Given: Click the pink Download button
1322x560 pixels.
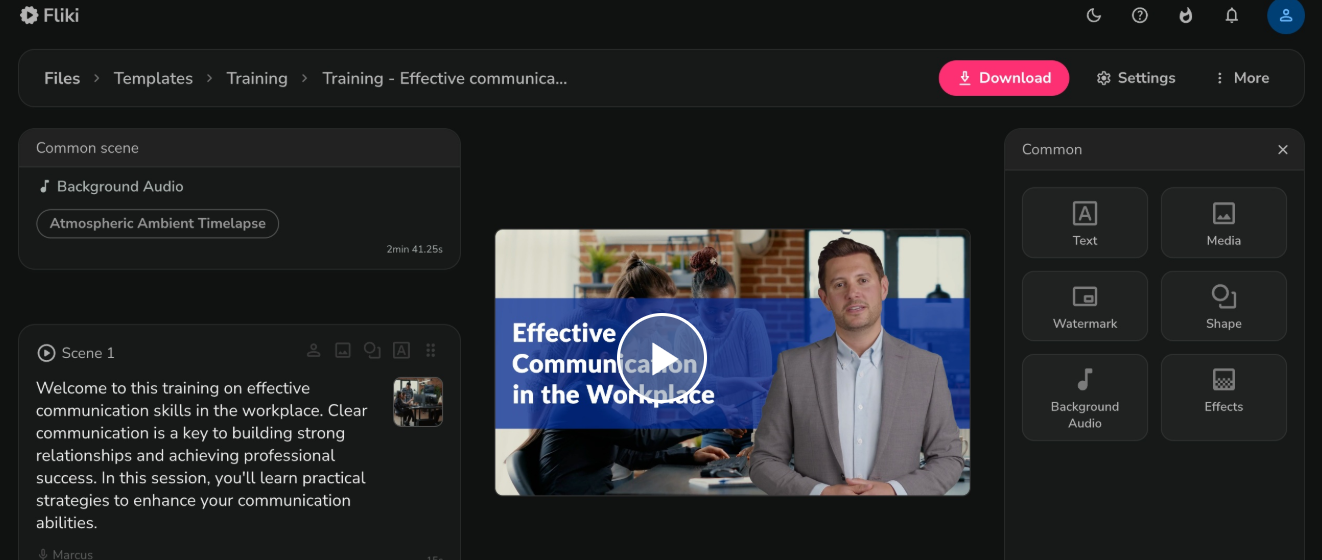Looking at the screenshot, I should (1004, 78).
